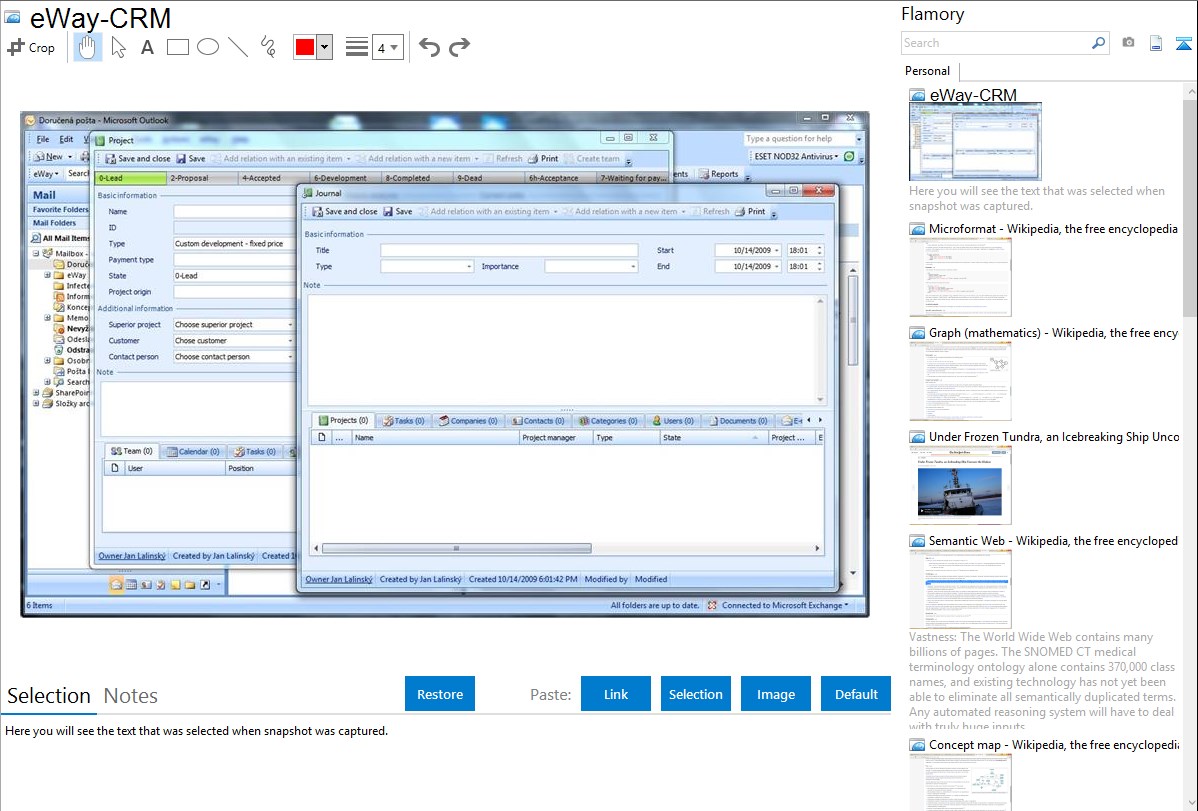Image resolution: width=1198 pixels, height=811 pixels.
Task: Select the ellipse drawing tool
Action: 208,47
